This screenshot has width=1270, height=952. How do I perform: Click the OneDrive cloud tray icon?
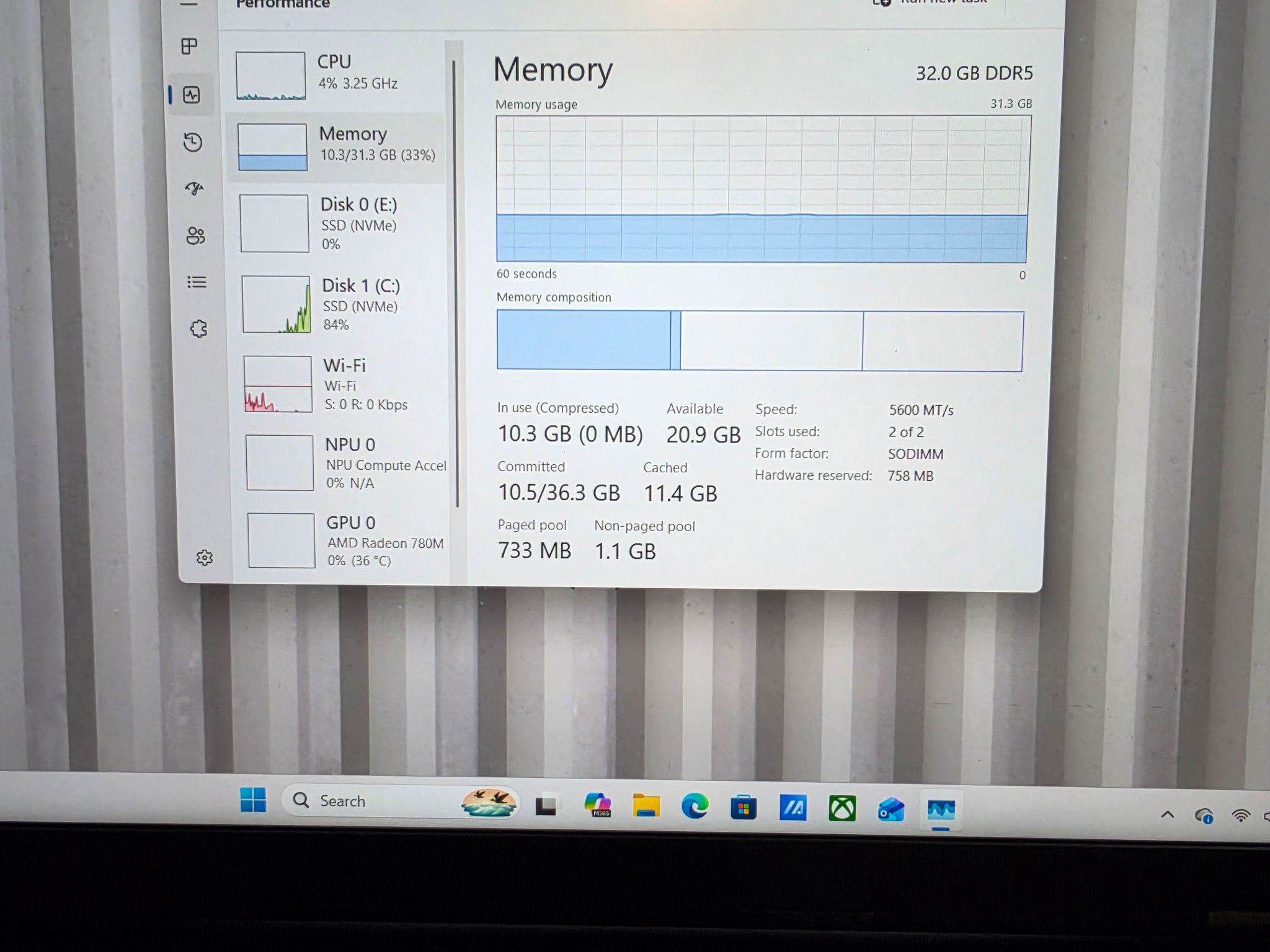click(x=1204, y=815)
